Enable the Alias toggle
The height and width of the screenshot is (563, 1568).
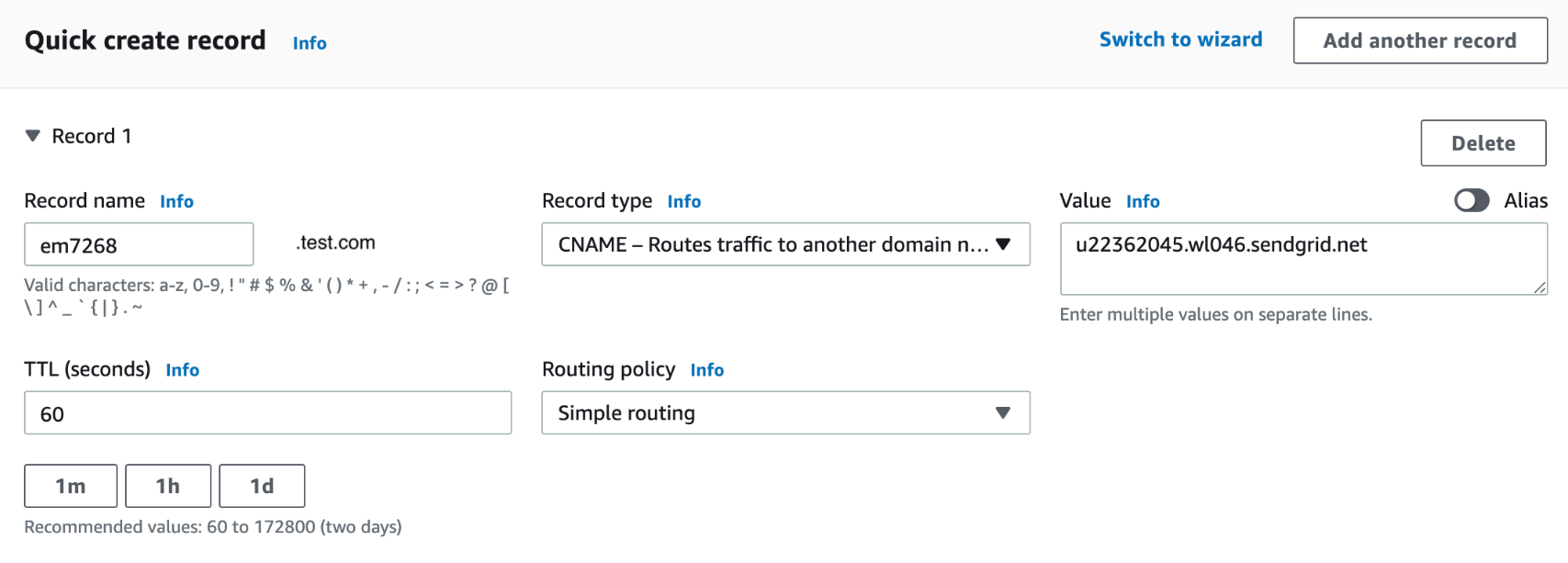tap(1471, 200)
